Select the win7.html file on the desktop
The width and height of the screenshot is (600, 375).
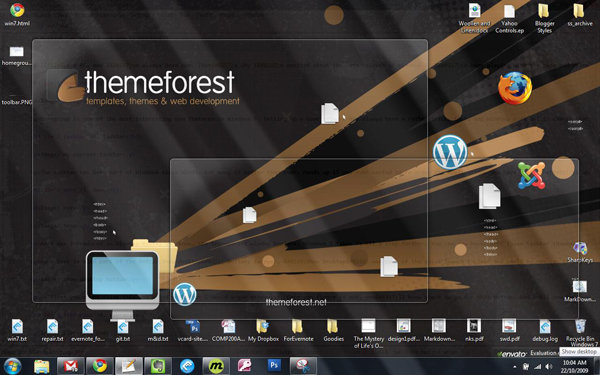point(17,15)
